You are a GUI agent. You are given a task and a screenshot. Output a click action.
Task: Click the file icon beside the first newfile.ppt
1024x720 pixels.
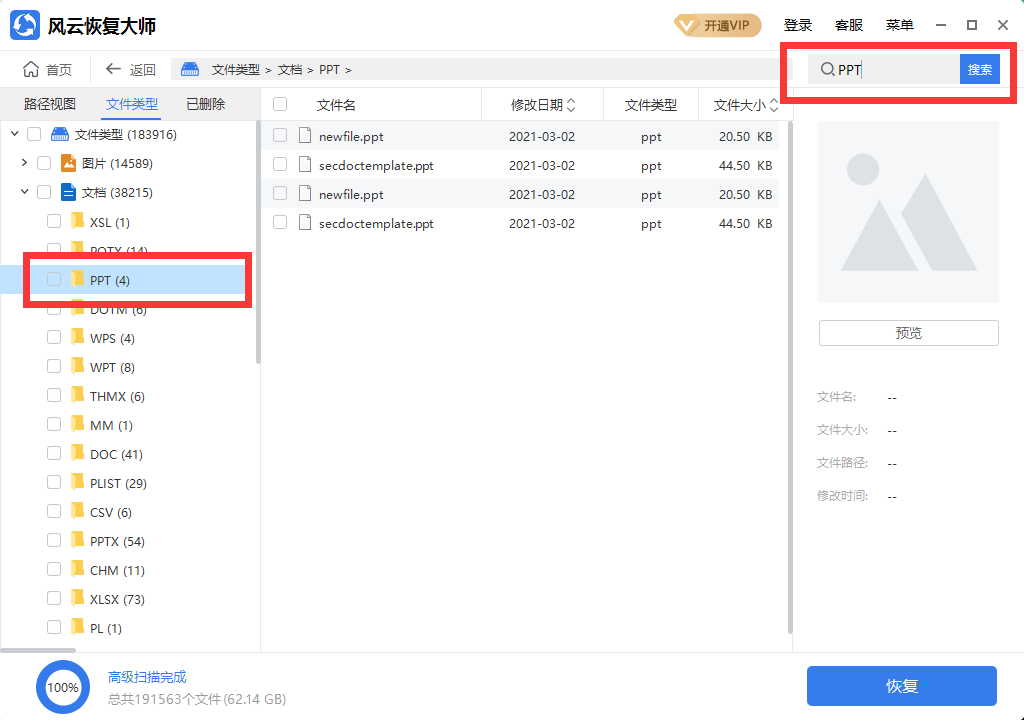(305, 136)
